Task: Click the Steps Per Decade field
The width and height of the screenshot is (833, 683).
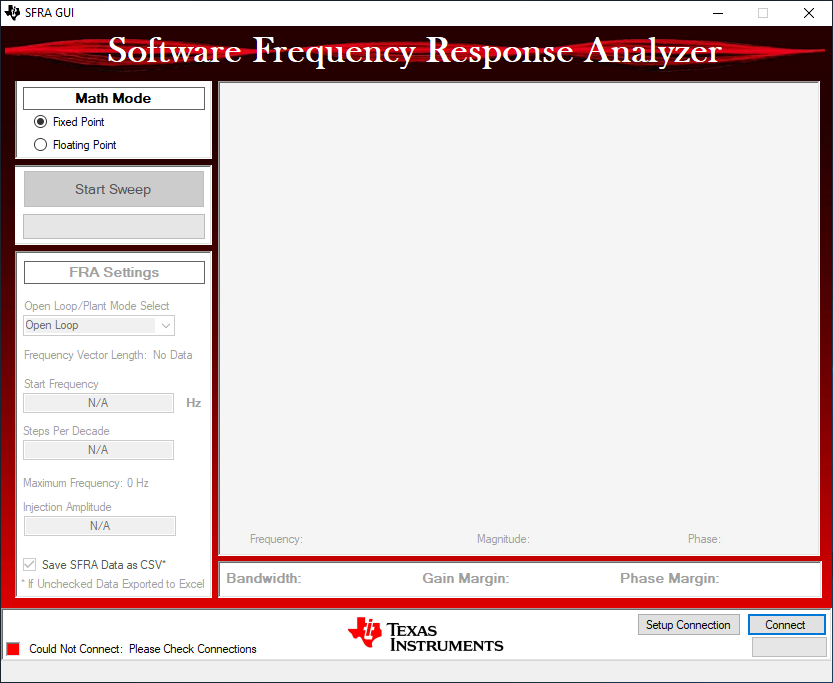Action: pos(98,450)
